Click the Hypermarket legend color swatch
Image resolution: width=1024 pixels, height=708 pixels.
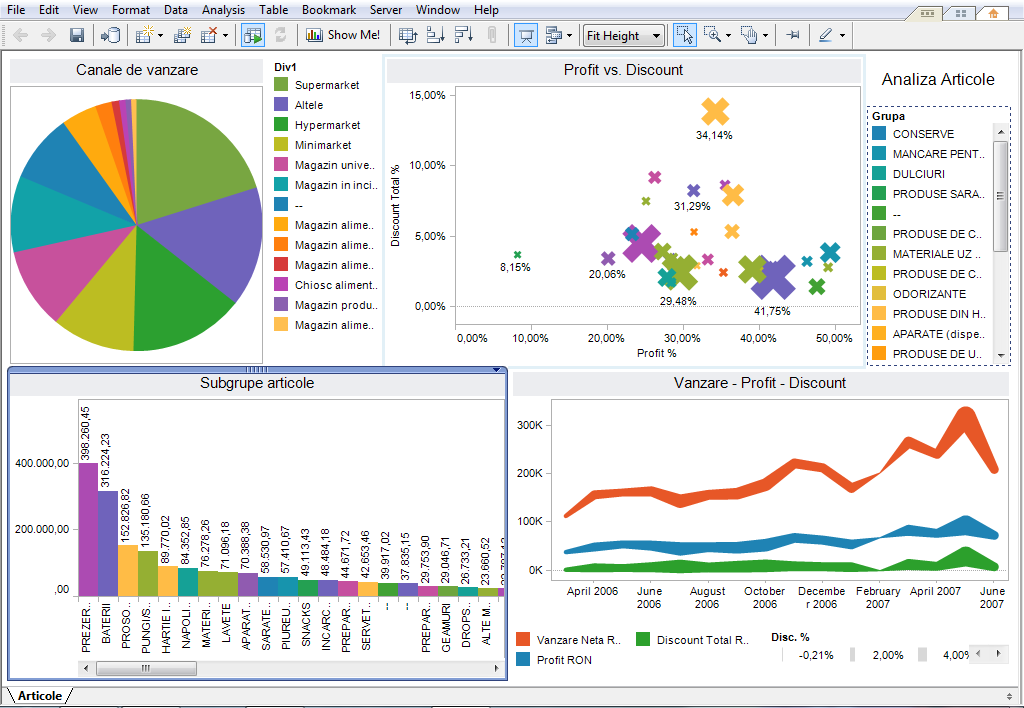[281, 125]
